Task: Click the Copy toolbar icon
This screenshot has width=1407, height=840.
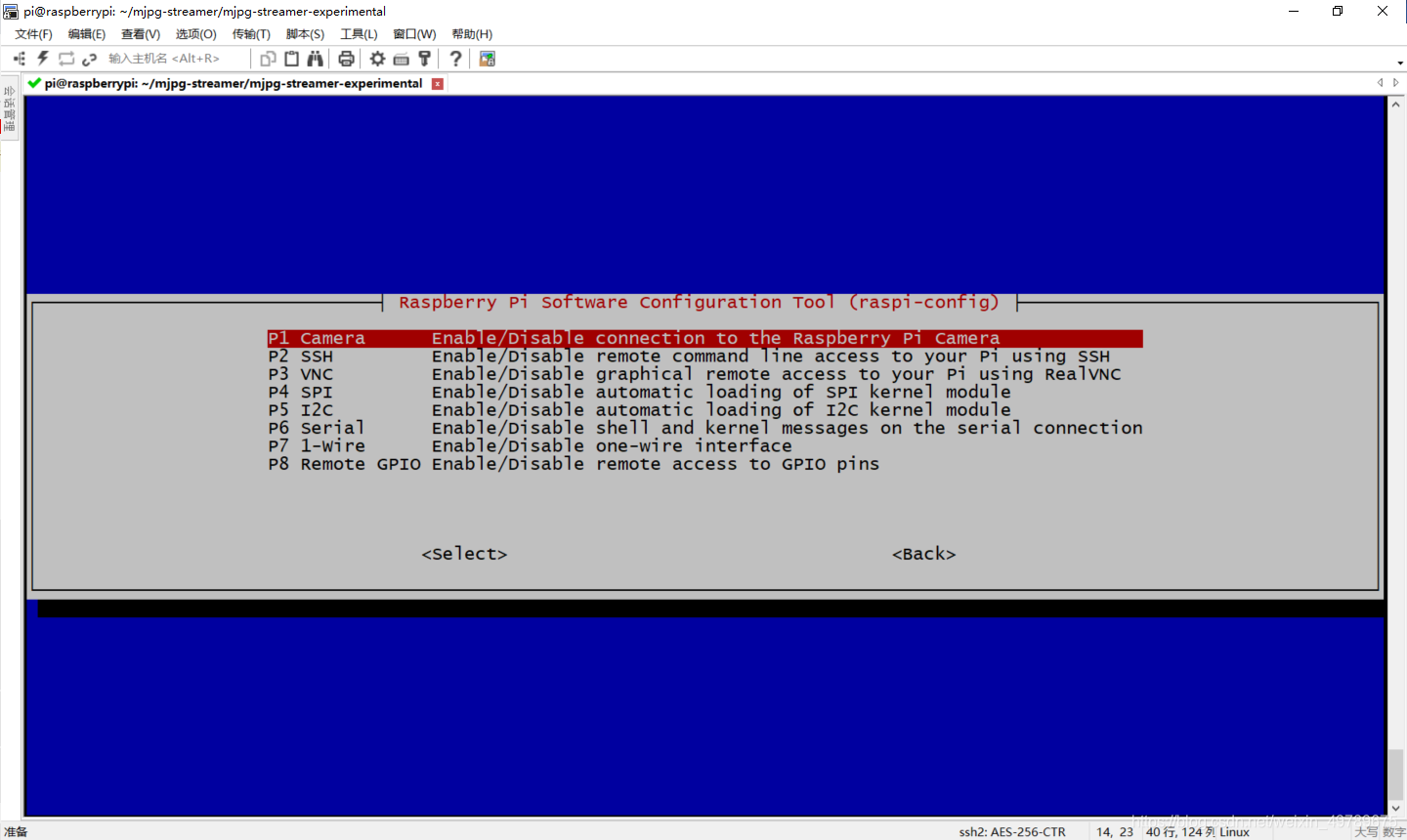Action: (x=268, y=59)
